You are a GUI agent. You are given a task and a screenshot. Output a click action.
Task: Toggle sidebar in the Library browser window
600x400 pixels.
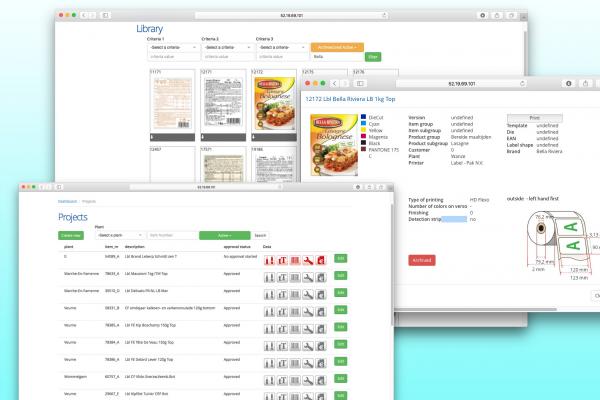105,15
